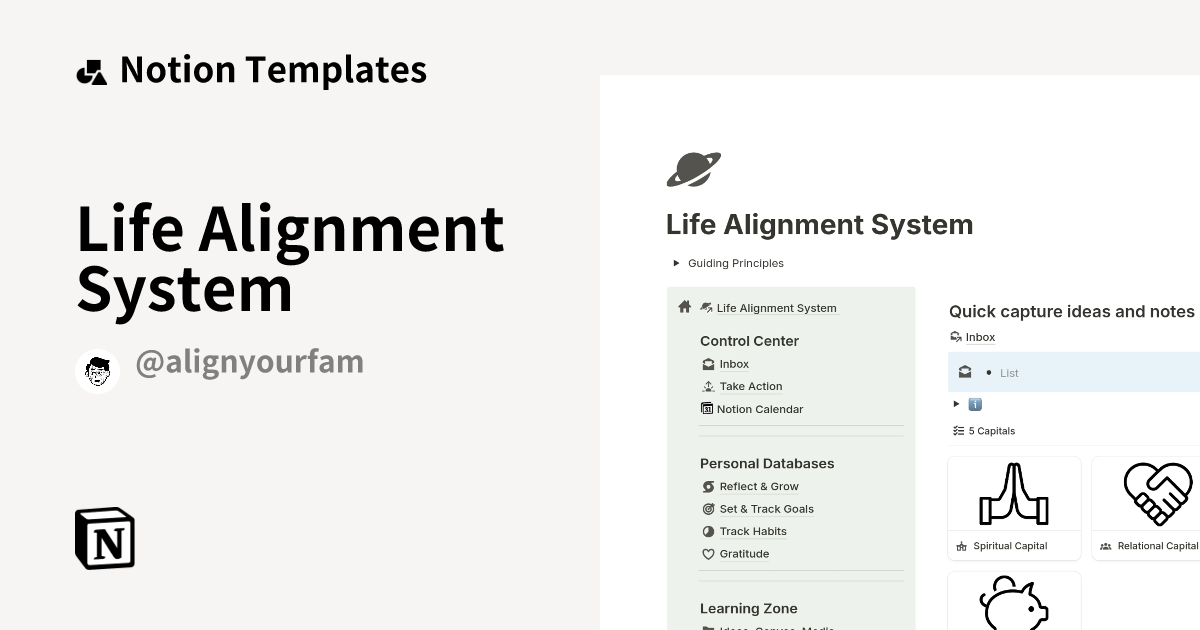Screen dimensions: 1200x630
Task: Select the Take Action anchor icon
Action: point(708,386)
